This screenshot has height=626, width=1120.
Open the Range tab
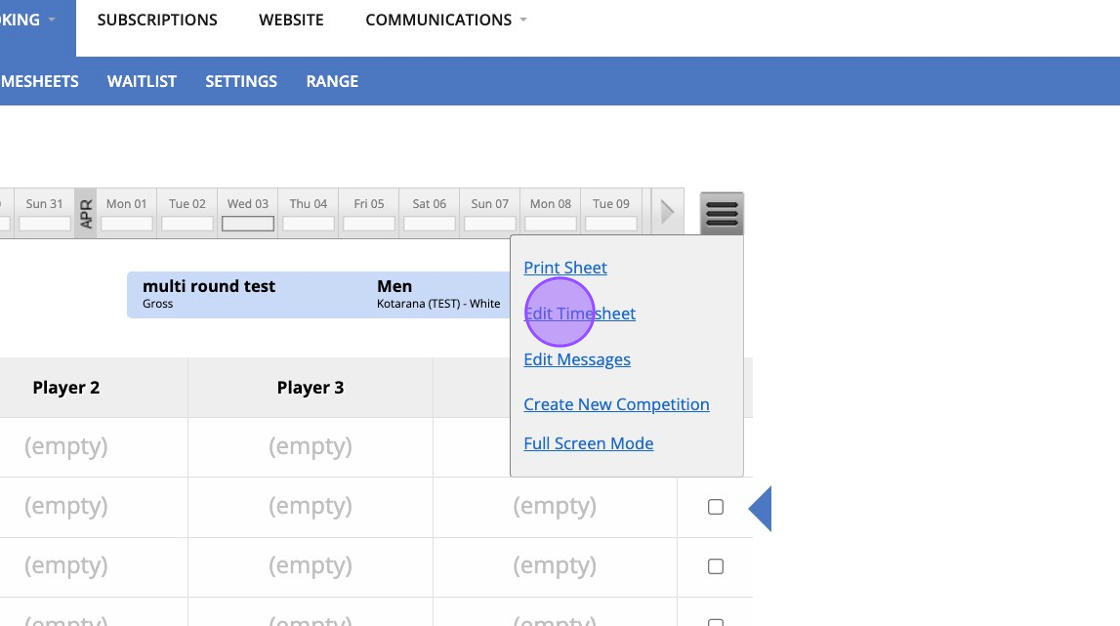(x=332, y=81)
